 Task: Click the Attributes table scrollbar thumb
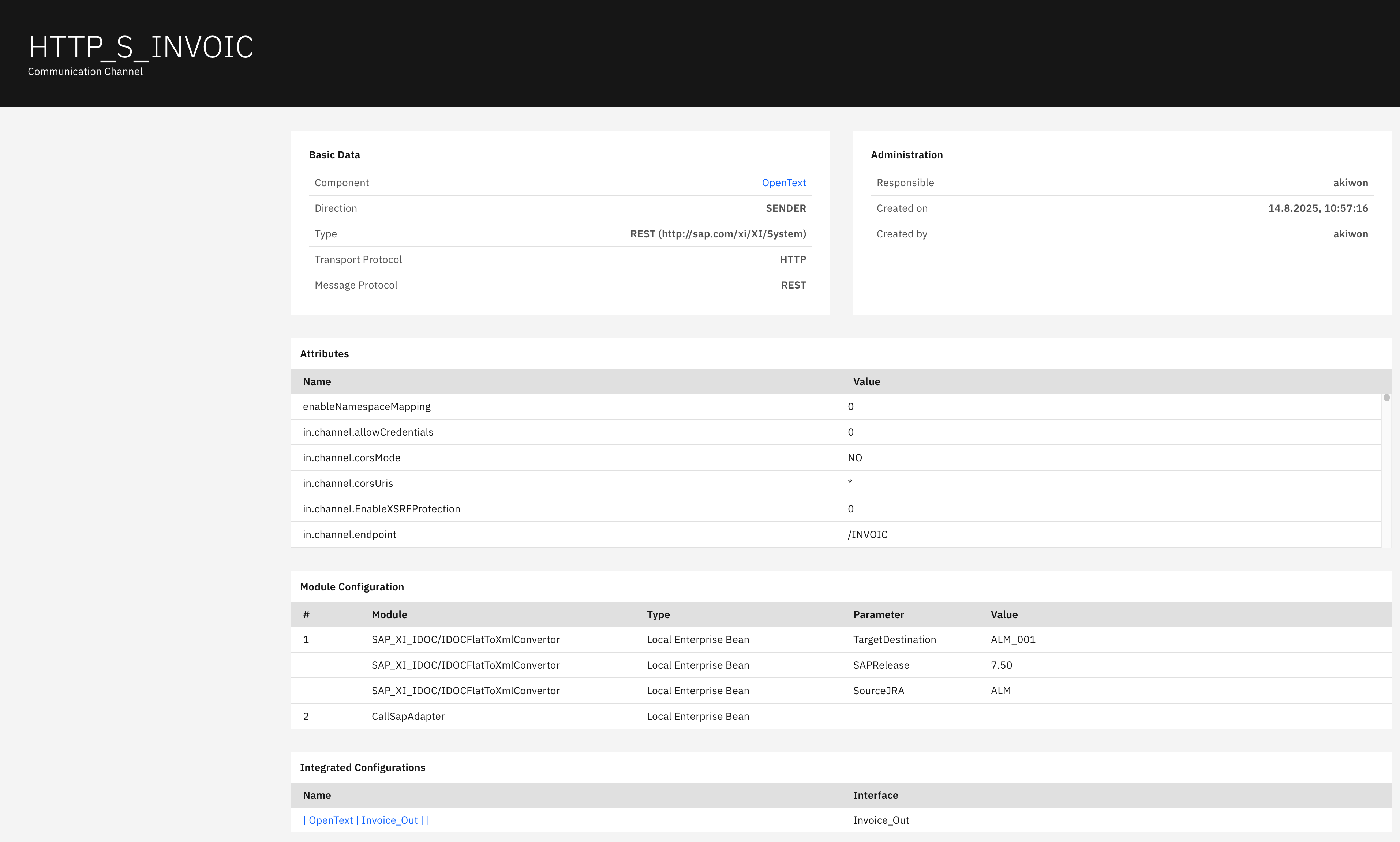[x=1386, y=398]
